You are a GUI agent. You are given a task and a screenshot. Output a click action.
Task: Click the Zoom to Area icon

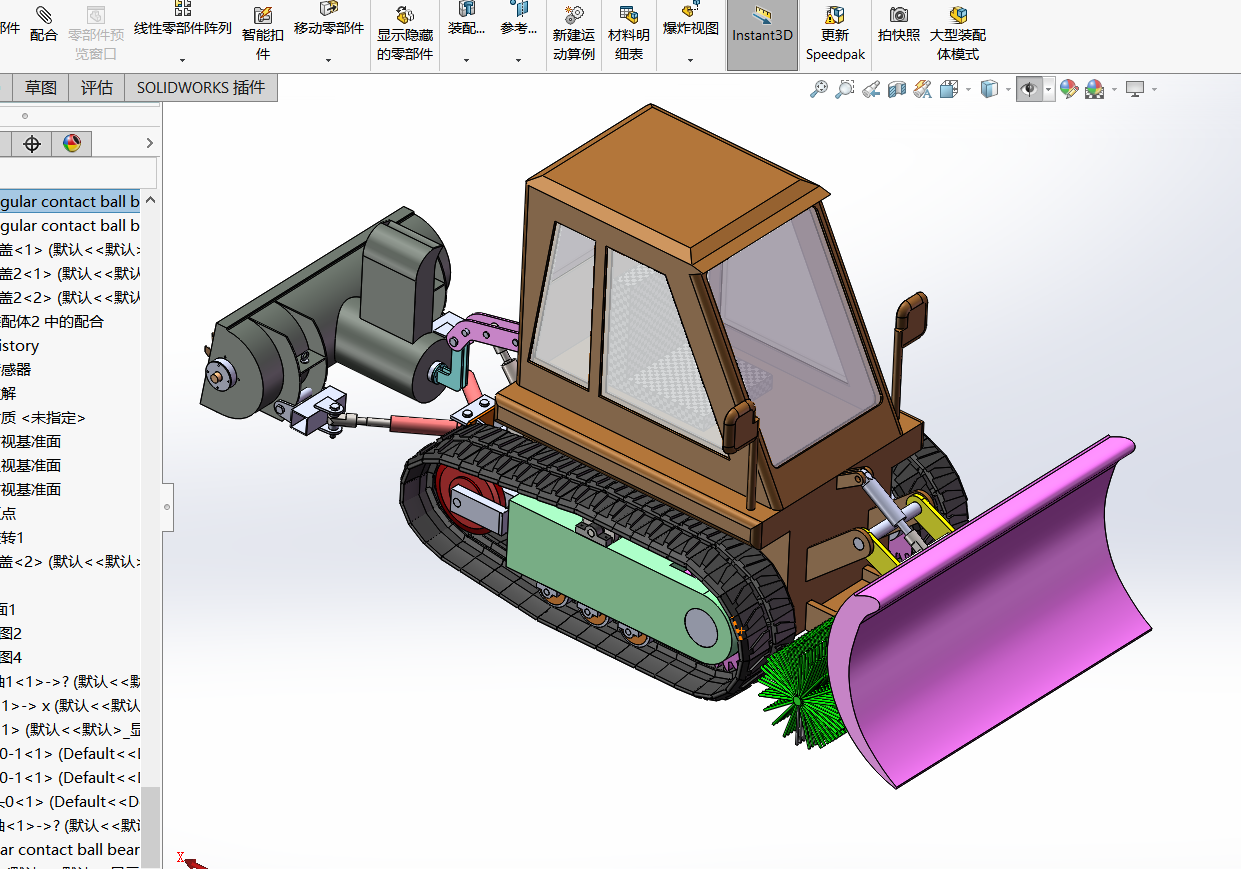pyautogui.click(x=845, y=89)
